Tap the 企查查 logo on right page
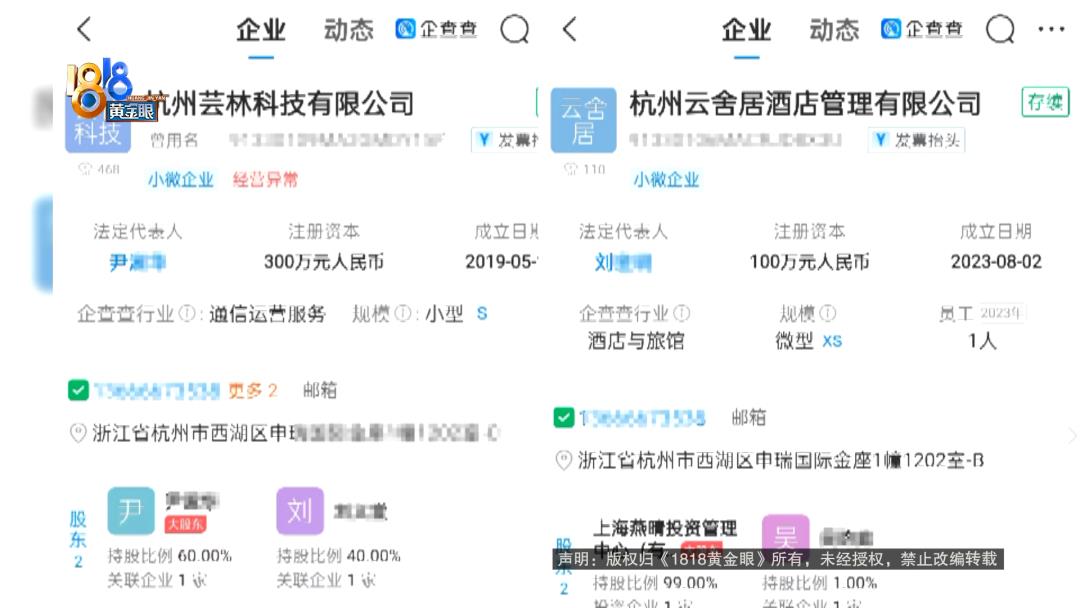 (922, 29)
